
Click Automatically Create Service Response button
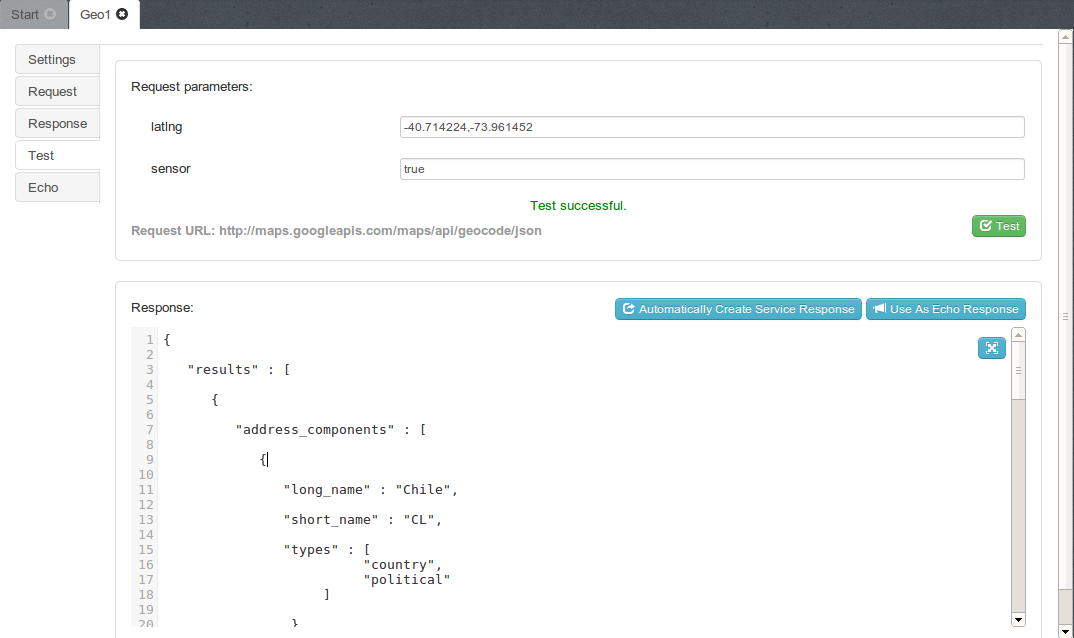coord(738,309)
